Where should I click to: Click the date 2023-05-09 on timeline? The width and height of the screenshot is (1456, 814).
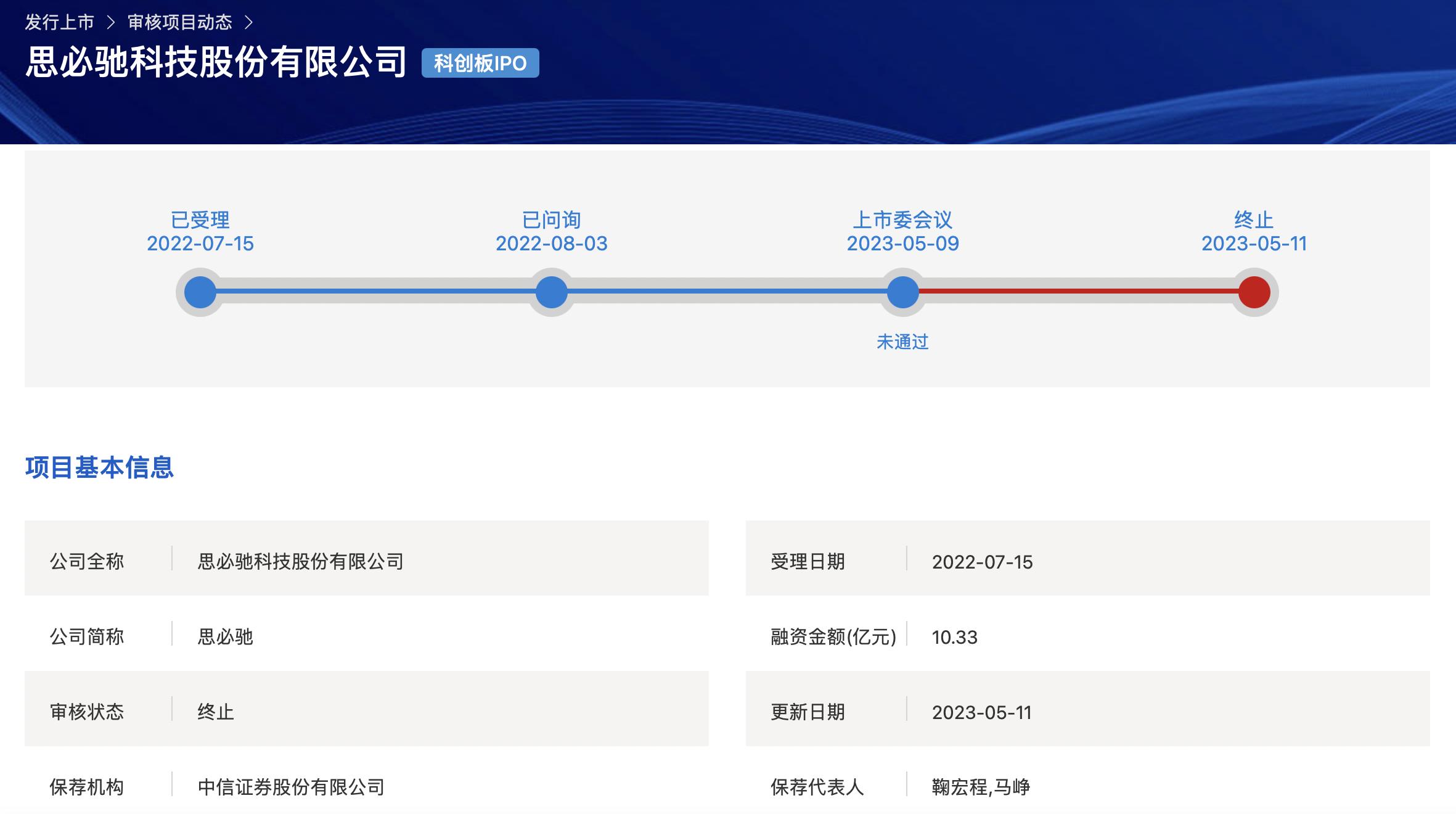tap(903, 244)
